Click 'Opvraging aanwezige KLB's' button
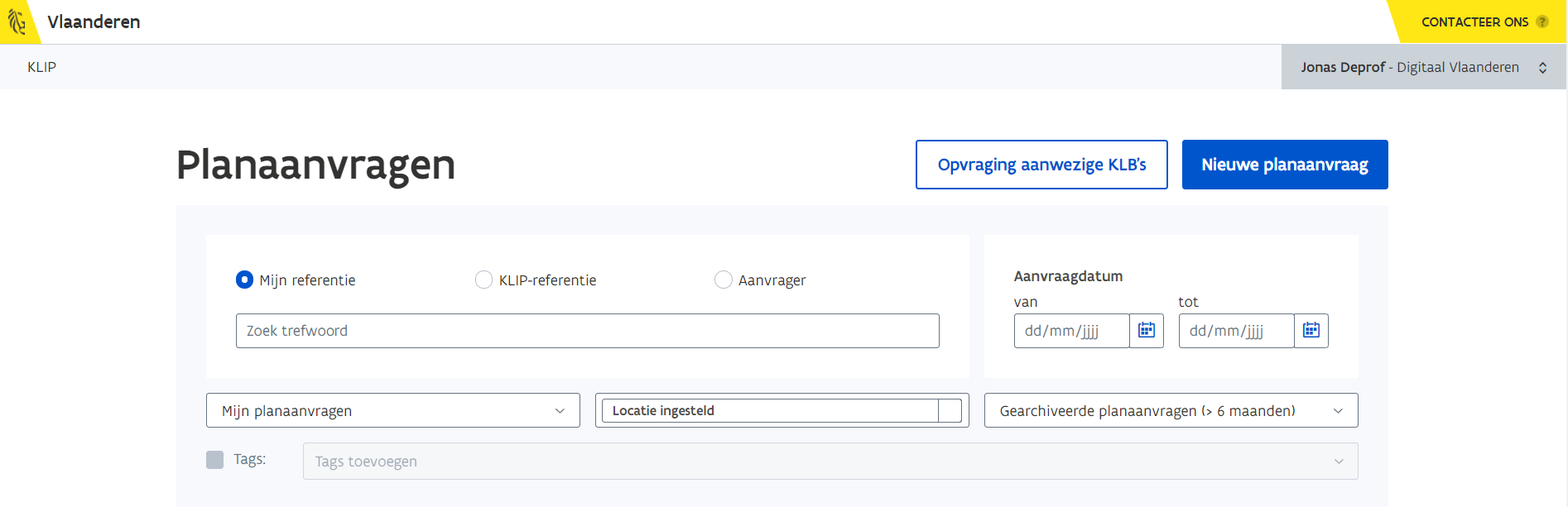1568x507 pixels. tap(1041, 165)
